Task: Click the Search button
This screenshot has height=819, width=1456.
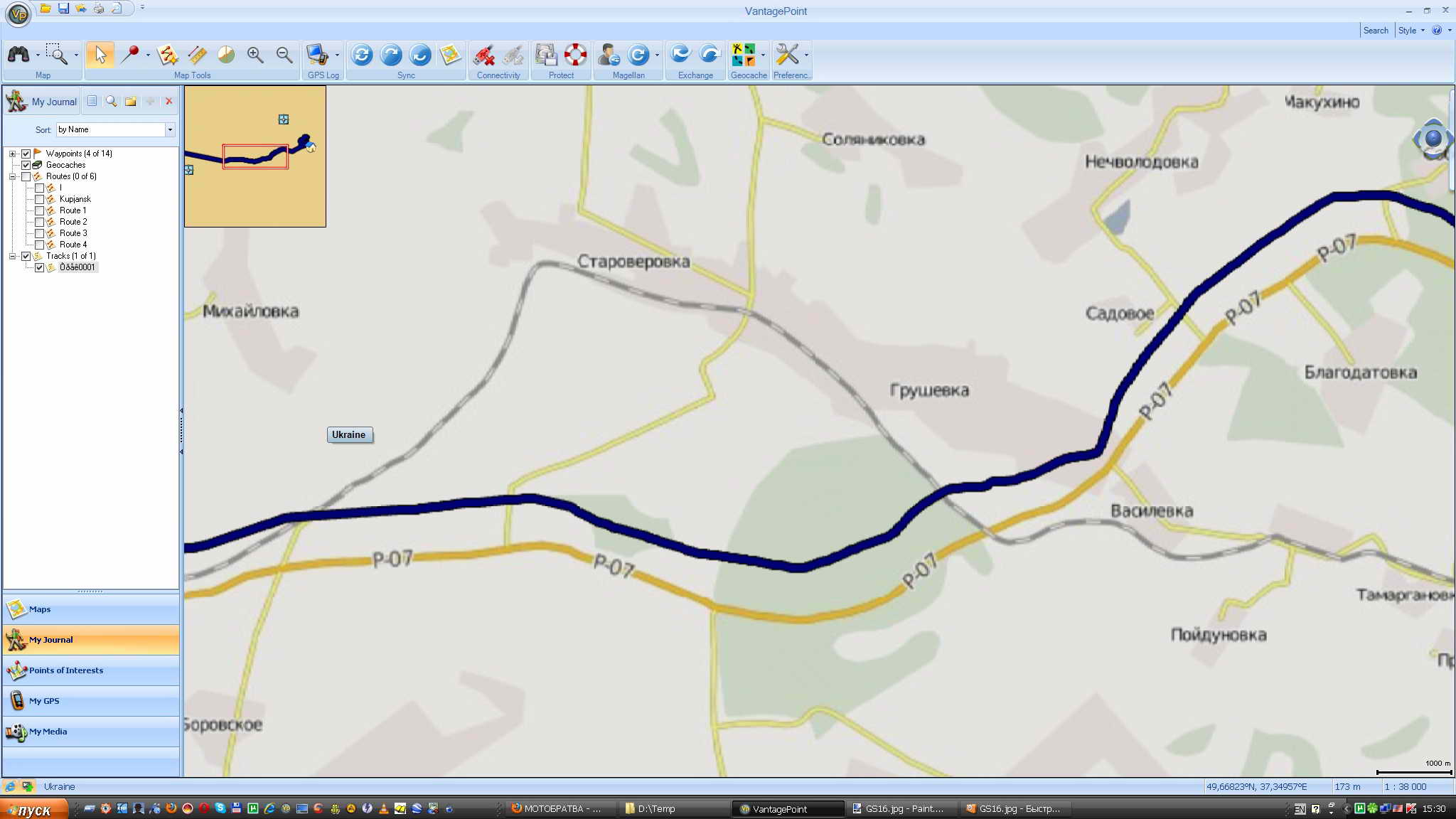Action: click(x=1375, y=31)
